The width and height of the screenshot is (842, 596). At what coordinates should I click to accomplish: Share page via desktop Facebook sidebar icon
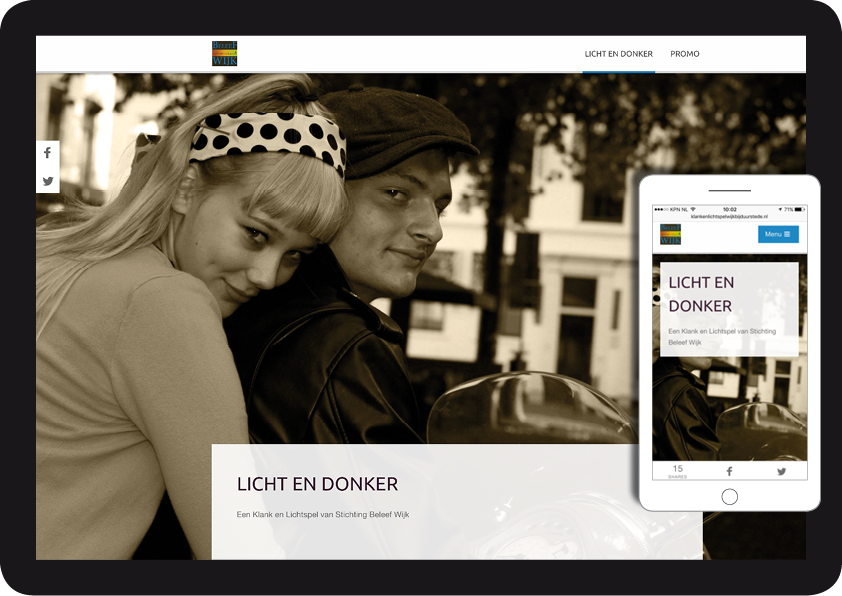tap(47, 153)
